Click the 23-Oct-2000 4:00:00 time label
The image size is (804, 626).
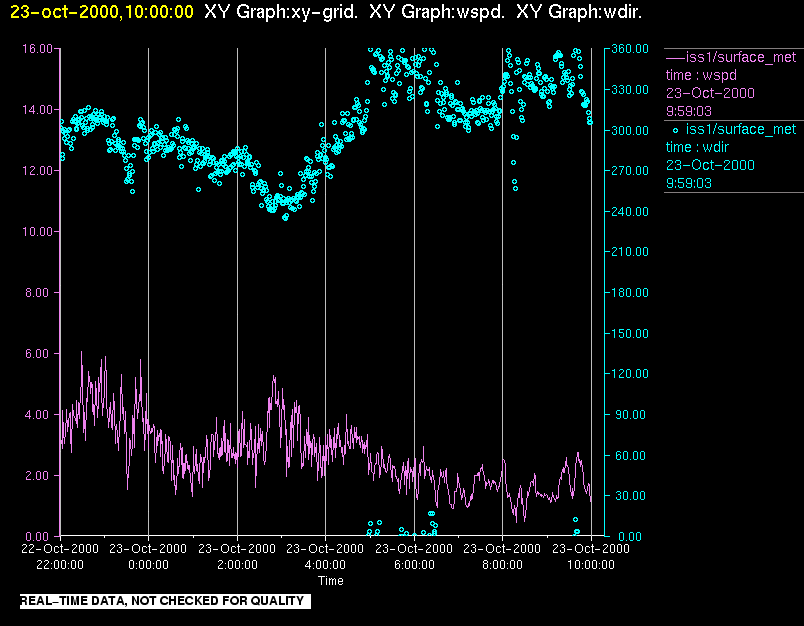pyautogui.click(x=325, y=557)
